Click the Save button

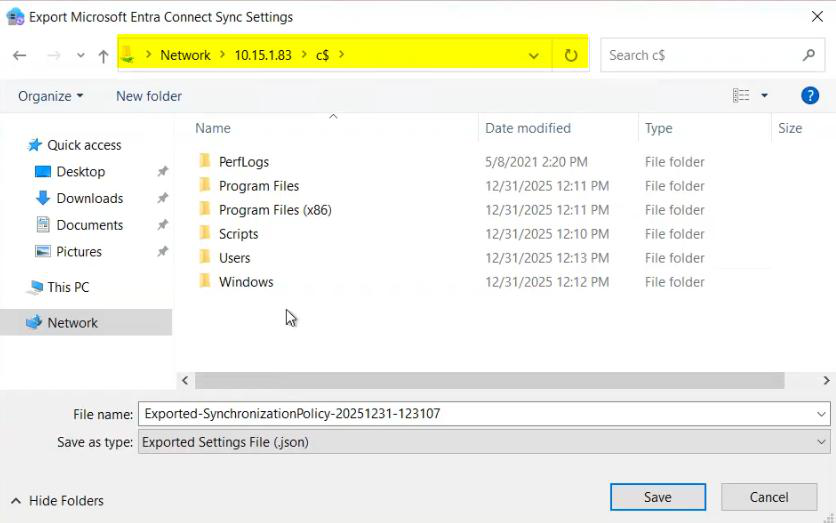658,497
